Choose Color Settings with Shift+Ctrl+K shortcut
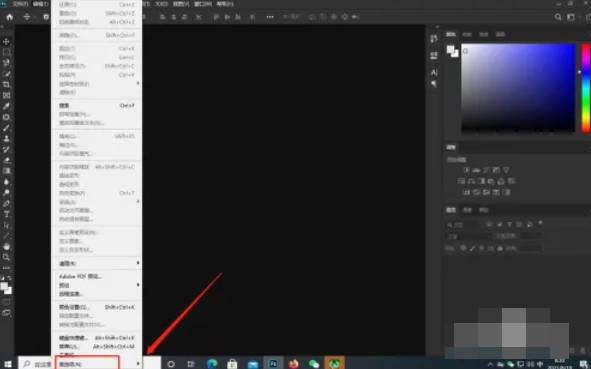Viewport: 591px width, 369px height. (96, 307)
